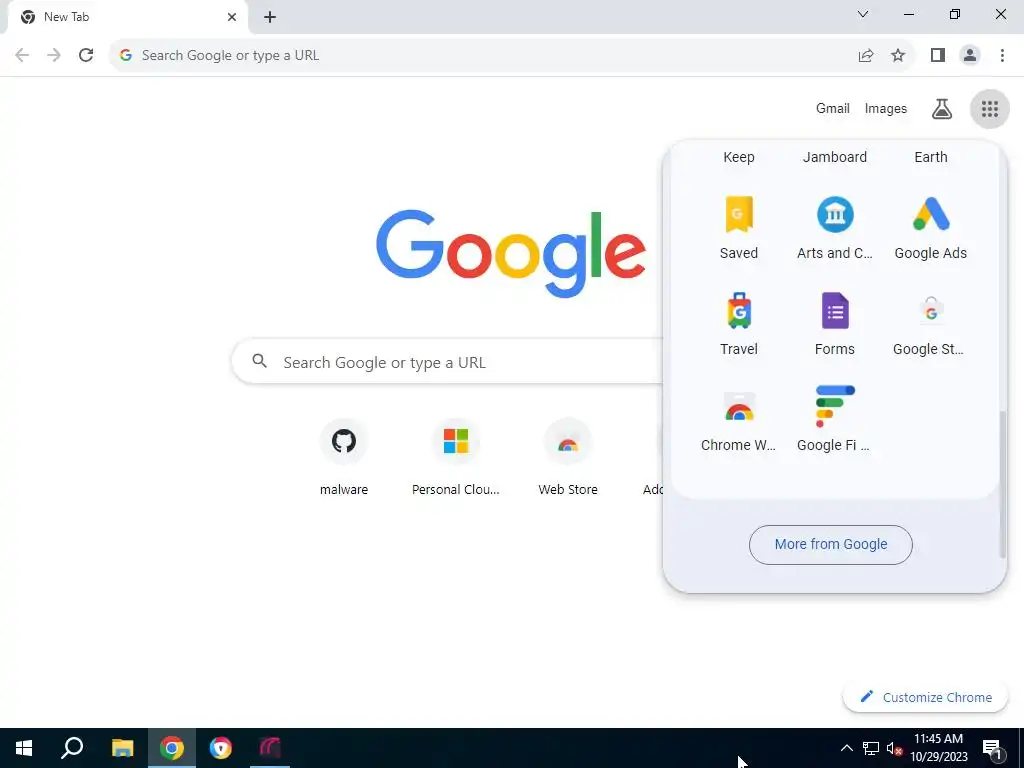Open Windows taskbar search
This screenshot has width=1024, height=768.
point(72,748)
